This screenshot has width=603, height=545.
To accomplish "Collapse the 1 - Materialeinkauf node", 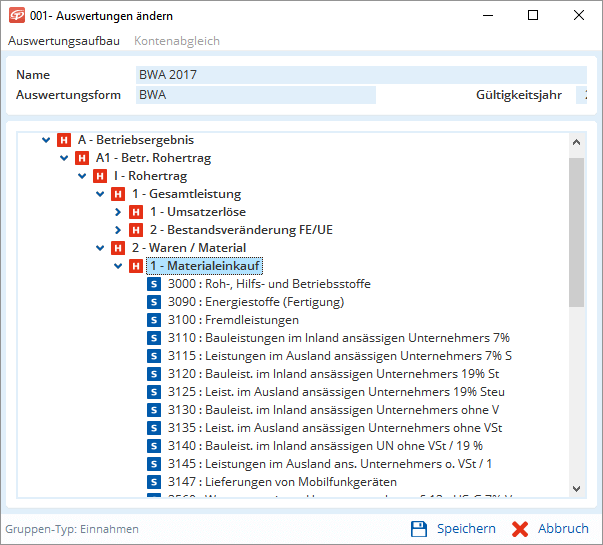I will (118, 266).
